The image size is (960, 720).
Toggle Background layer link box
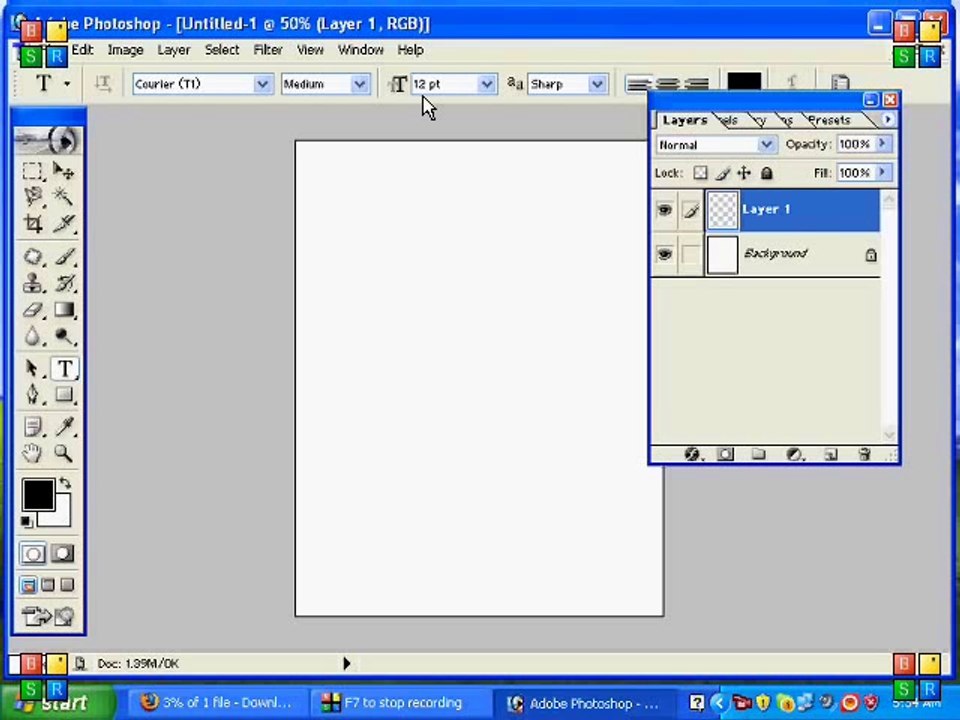click(x=691, y=253)
